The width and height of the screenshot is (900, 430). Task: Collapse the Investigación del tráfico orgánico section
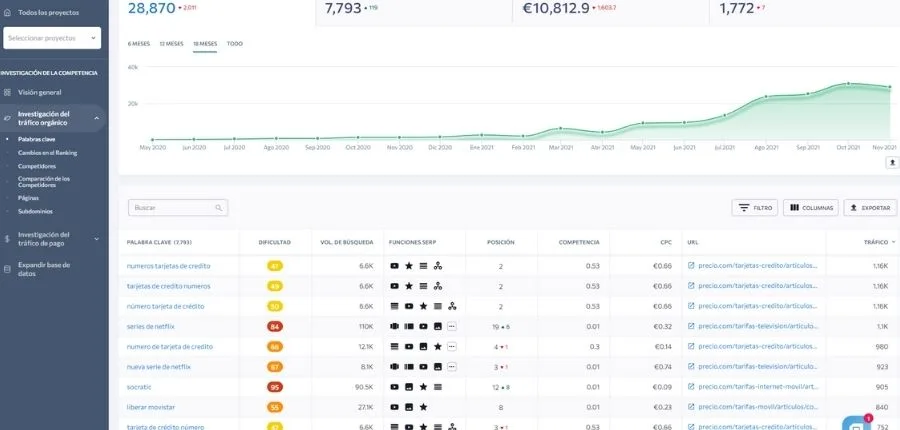pos(96,119)
